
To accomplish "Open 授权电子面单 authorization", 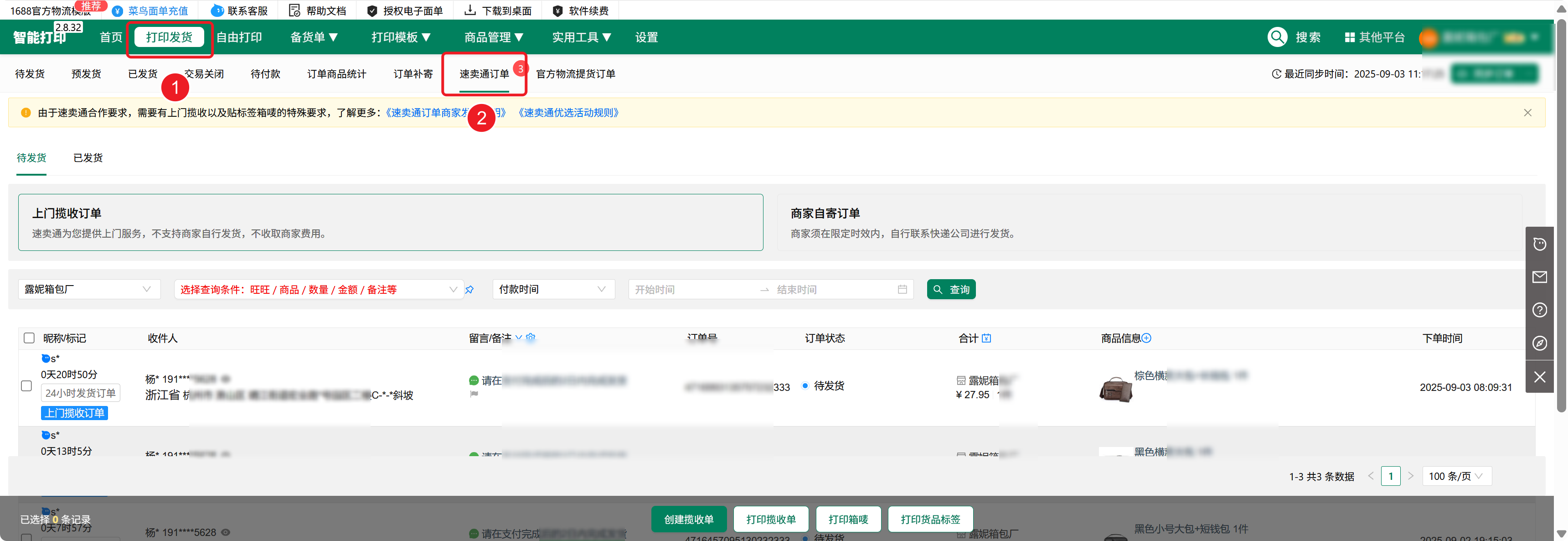I will coord(405,10).
